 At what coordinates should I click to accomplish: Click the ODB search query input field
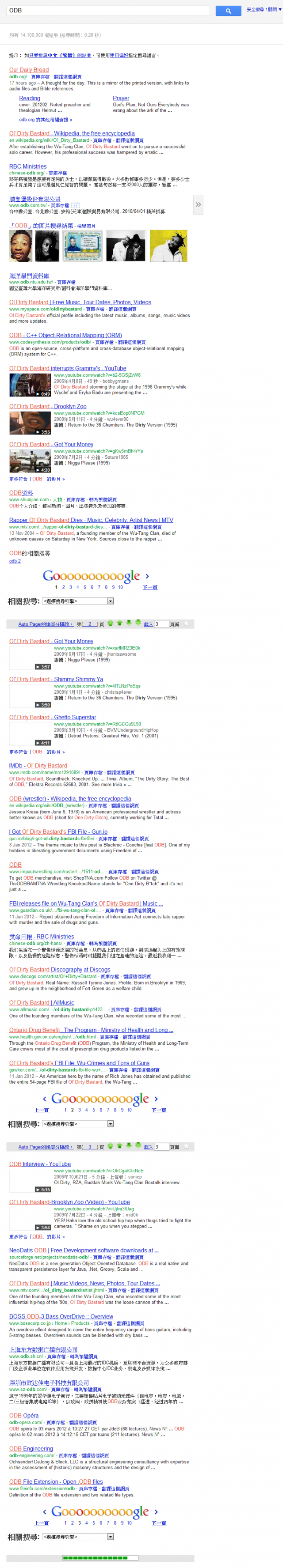[108, 10]
